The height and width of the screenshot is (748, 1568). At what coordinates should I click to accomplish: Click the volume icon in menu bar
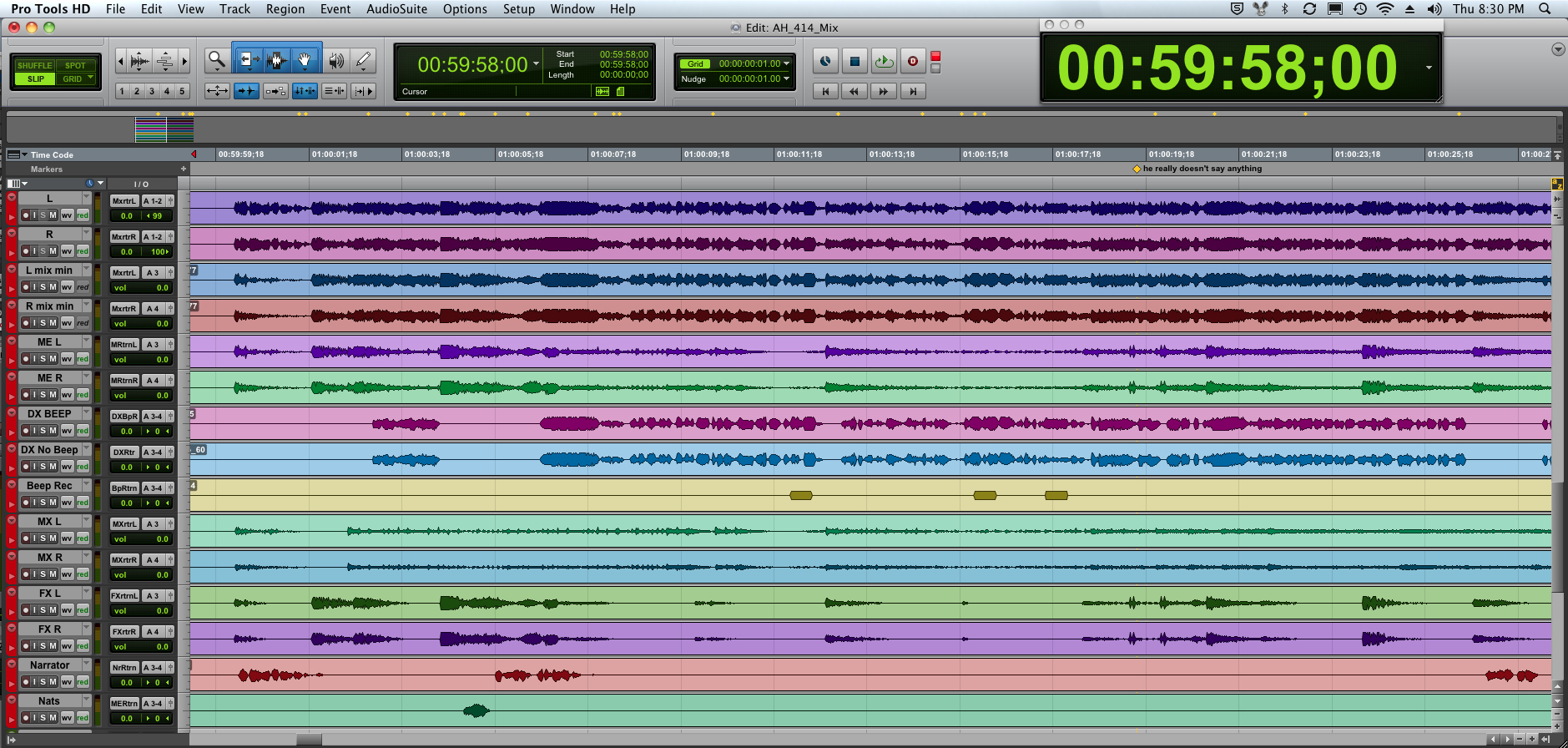click(x=1434, y=9)
